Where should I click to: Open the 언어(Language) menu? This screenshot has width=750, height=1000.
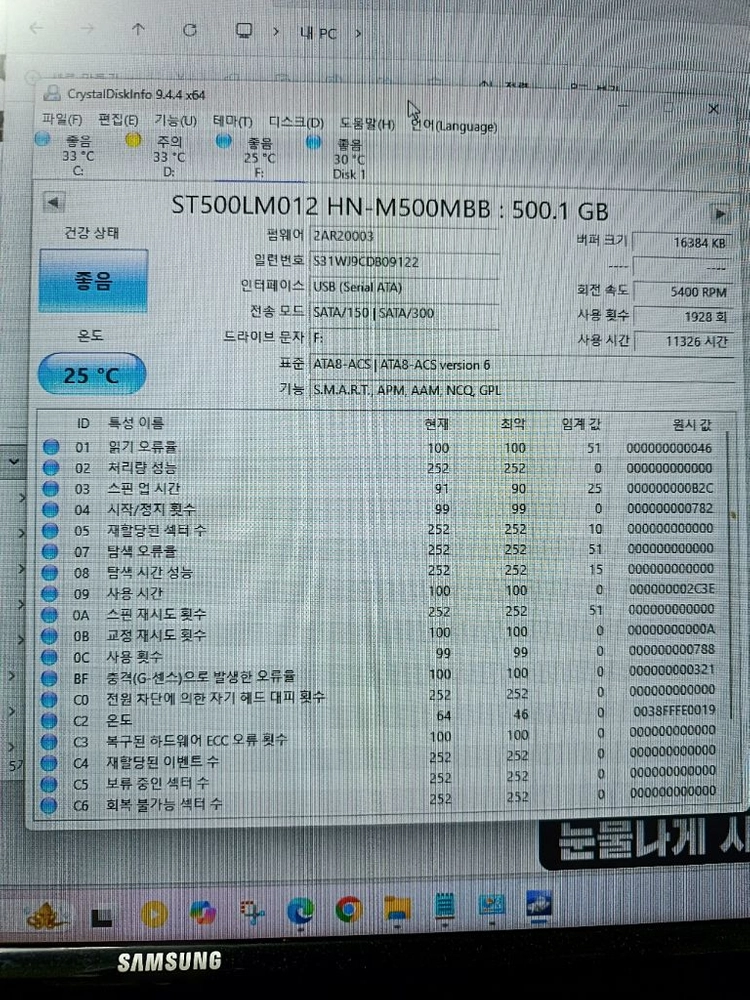click(x=453, y=126)
